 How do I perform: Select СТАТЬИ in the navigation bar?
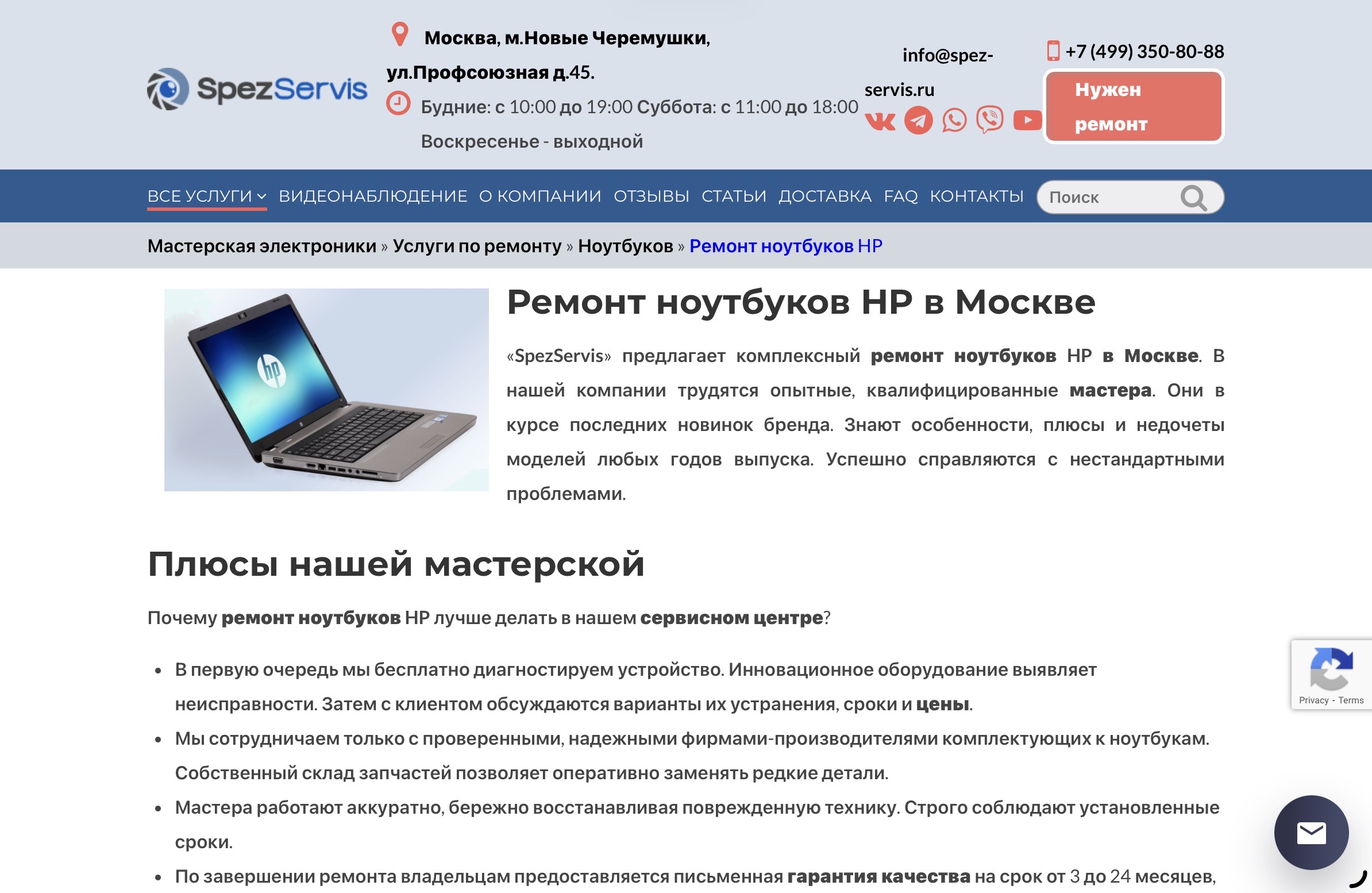(x=734, y=197)
